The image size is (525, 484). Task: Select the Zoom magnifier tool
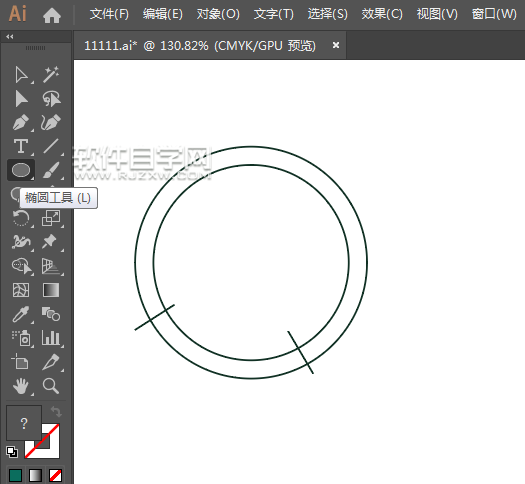pyautogui.click(x=51, y=386)
